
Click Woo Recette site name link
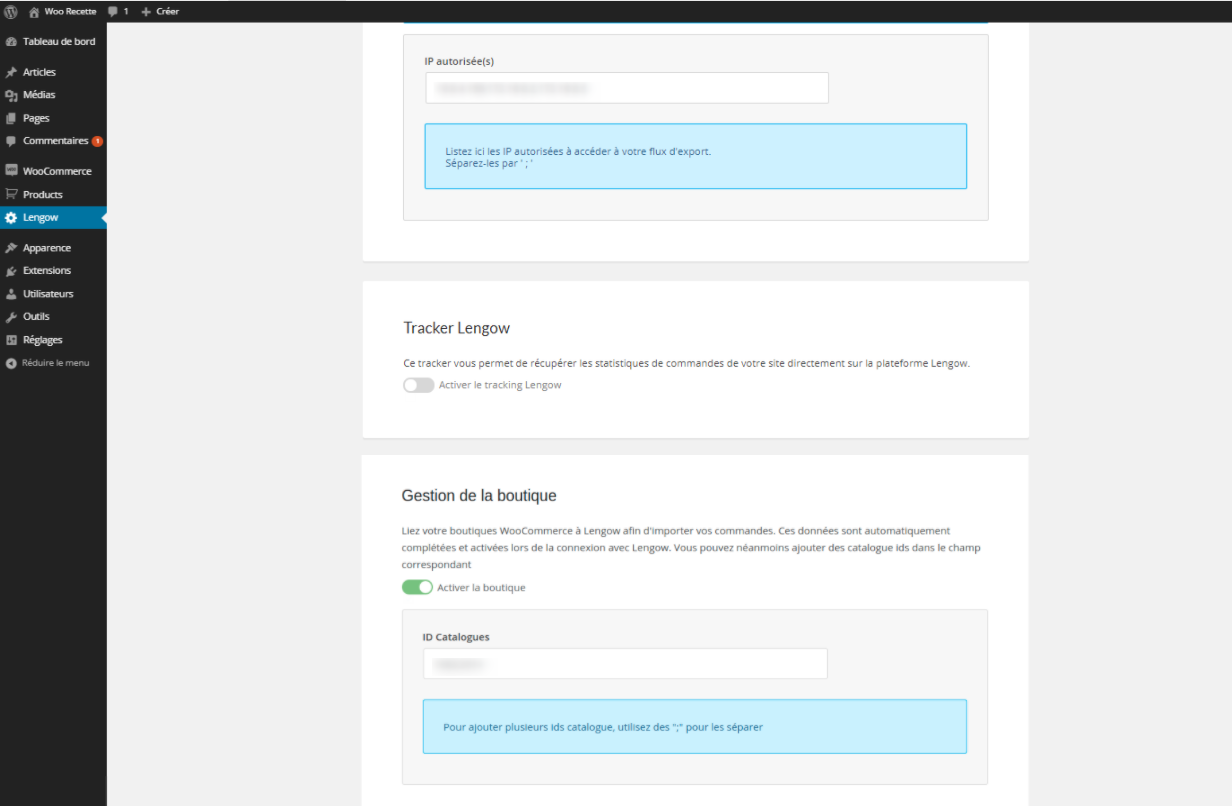(70, 11)
